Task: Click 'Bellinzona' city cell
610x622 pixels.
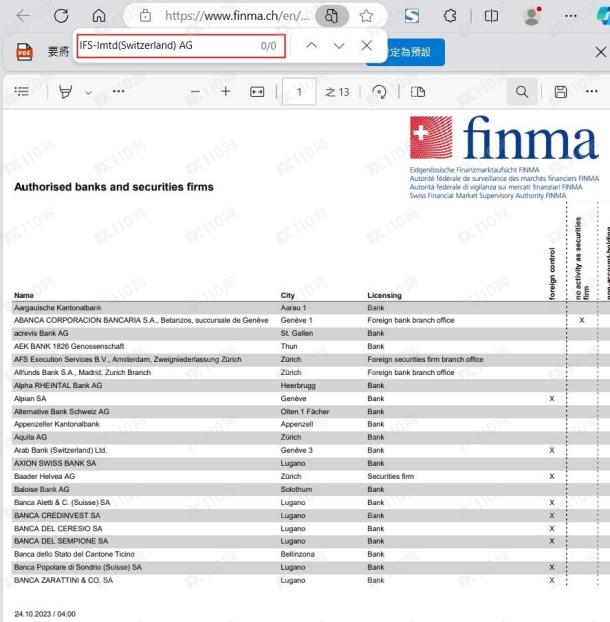Action: point(297,554)
